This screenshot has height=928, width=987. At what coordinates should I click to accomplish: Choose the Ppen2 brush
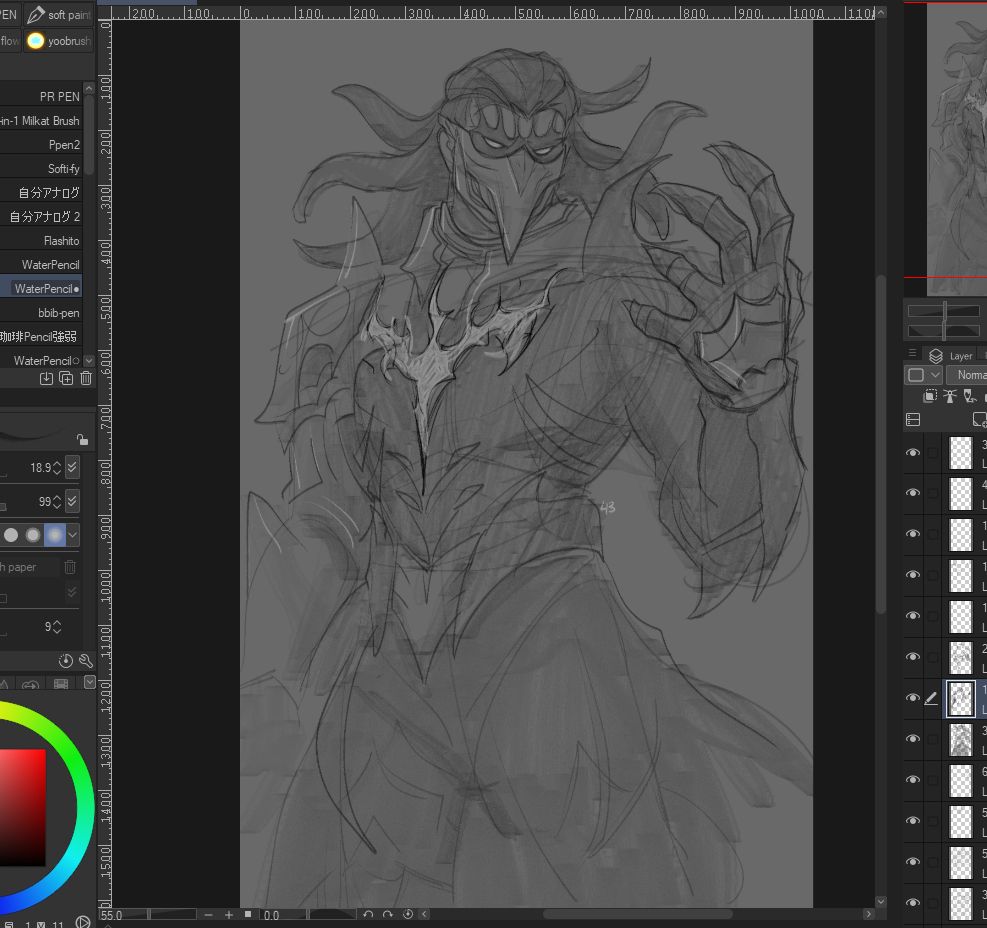[x=41, y=144]
